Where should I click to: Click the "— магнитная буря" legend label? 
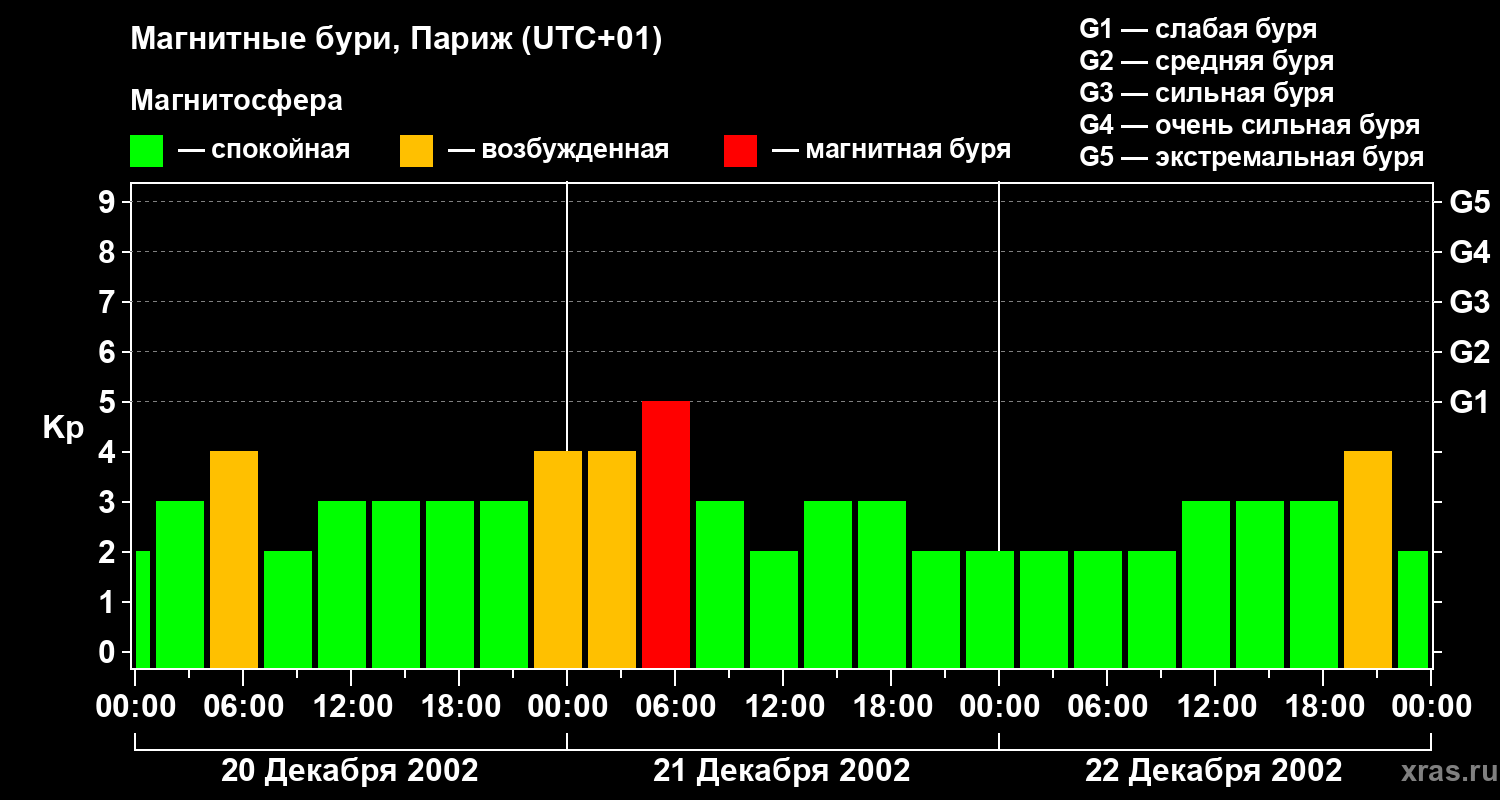[891, 150]
